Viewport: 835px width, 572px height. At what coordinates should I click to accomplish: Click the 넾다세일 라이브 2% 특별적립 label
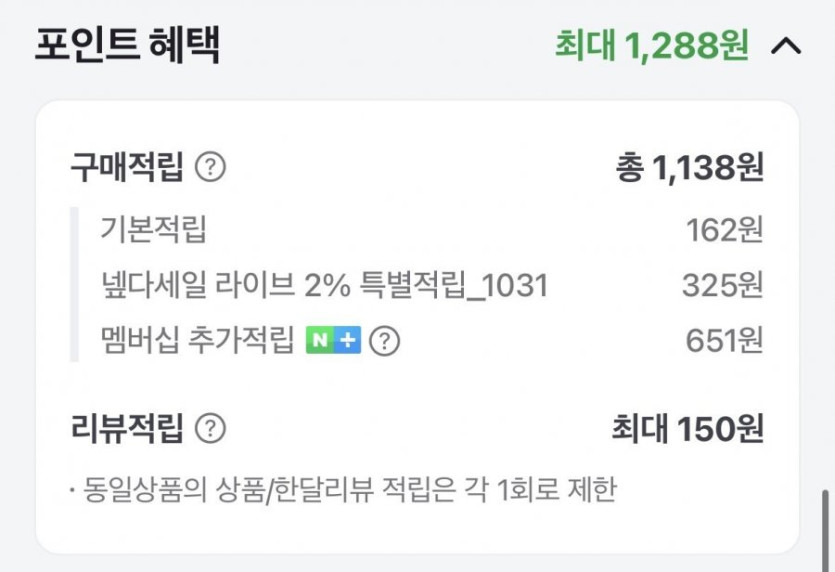point(324,286)
